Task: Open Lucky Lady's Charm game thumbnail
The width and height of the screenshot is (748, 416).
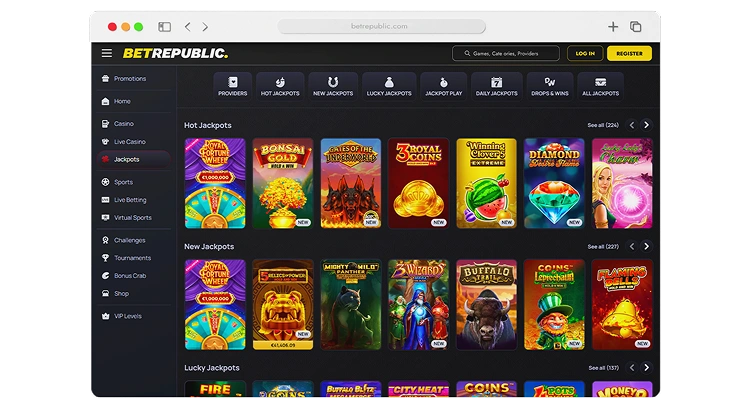Action: (x=622, y=183)
